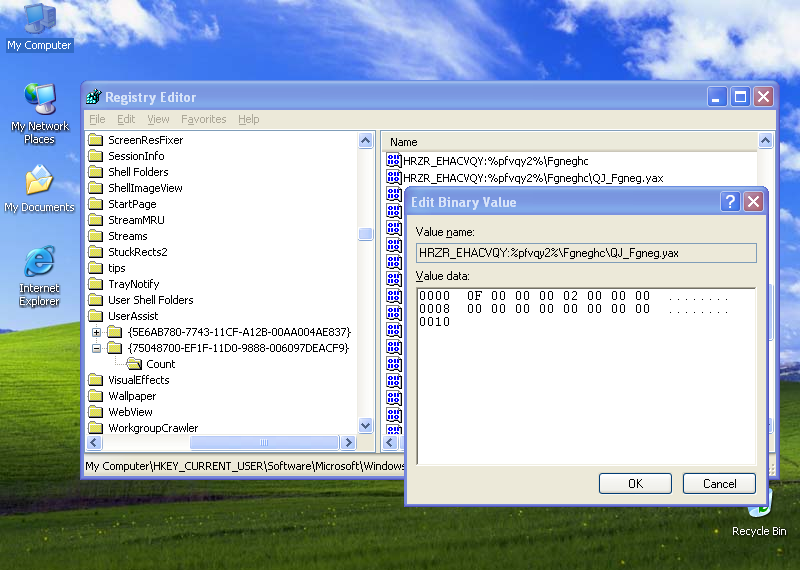Viewport: 800px width, 570px height.
Task: Select the Count subkey label
Action: coord(160,364)
